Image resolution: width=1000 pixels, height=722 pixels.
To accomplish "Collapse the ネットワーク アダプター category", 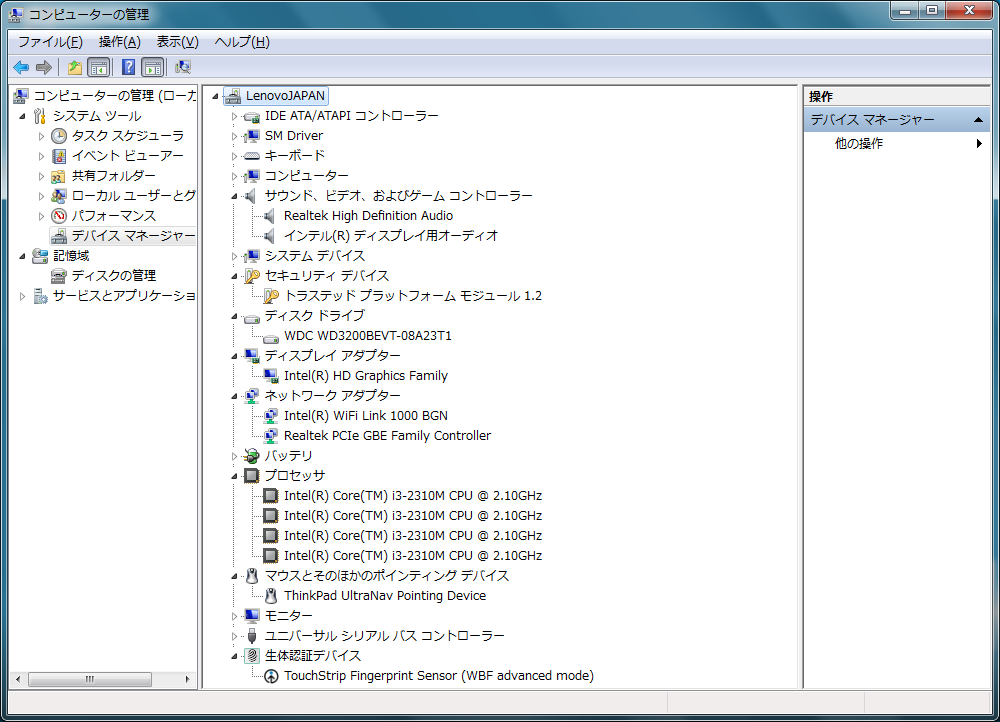I will (234, 396).
